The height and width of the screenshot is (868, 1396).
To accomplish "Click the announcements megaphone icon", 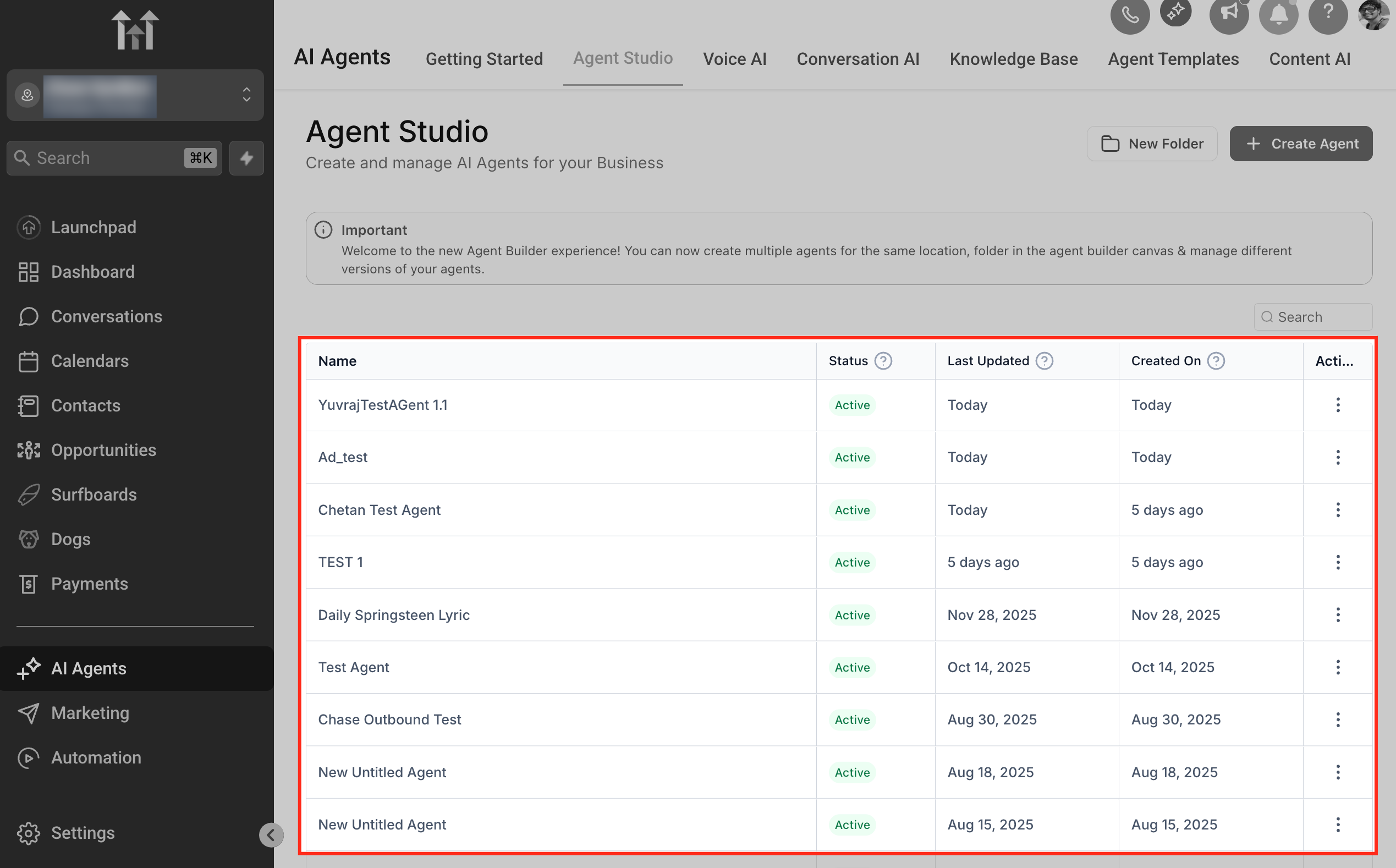I will coord(1229,14).
